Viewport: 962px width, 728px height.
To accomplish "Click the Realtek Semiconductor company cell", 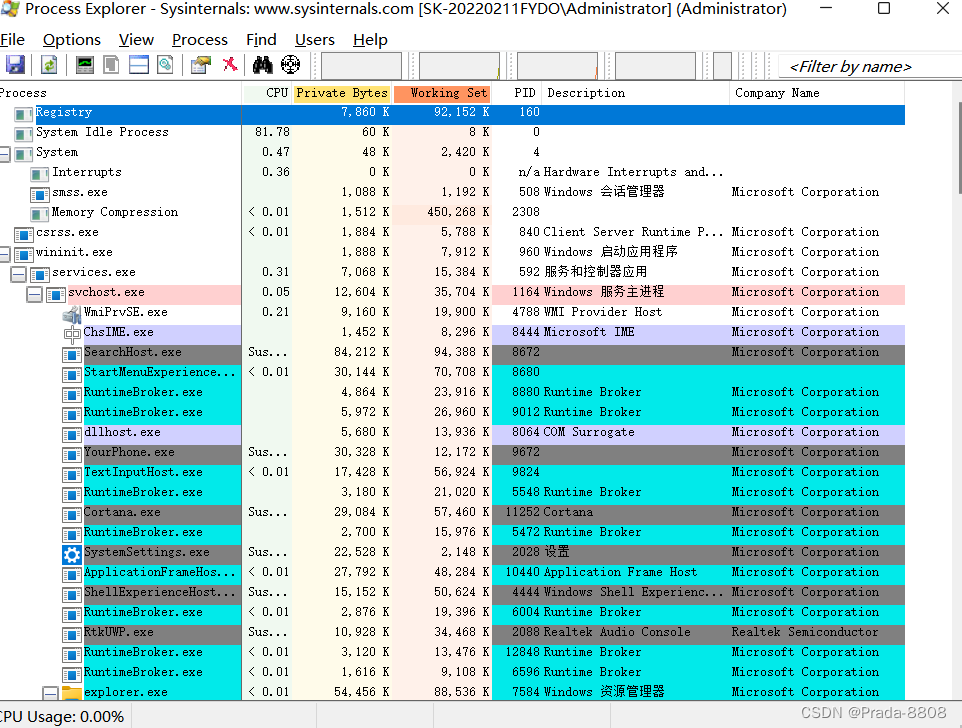I will [804, 632].
